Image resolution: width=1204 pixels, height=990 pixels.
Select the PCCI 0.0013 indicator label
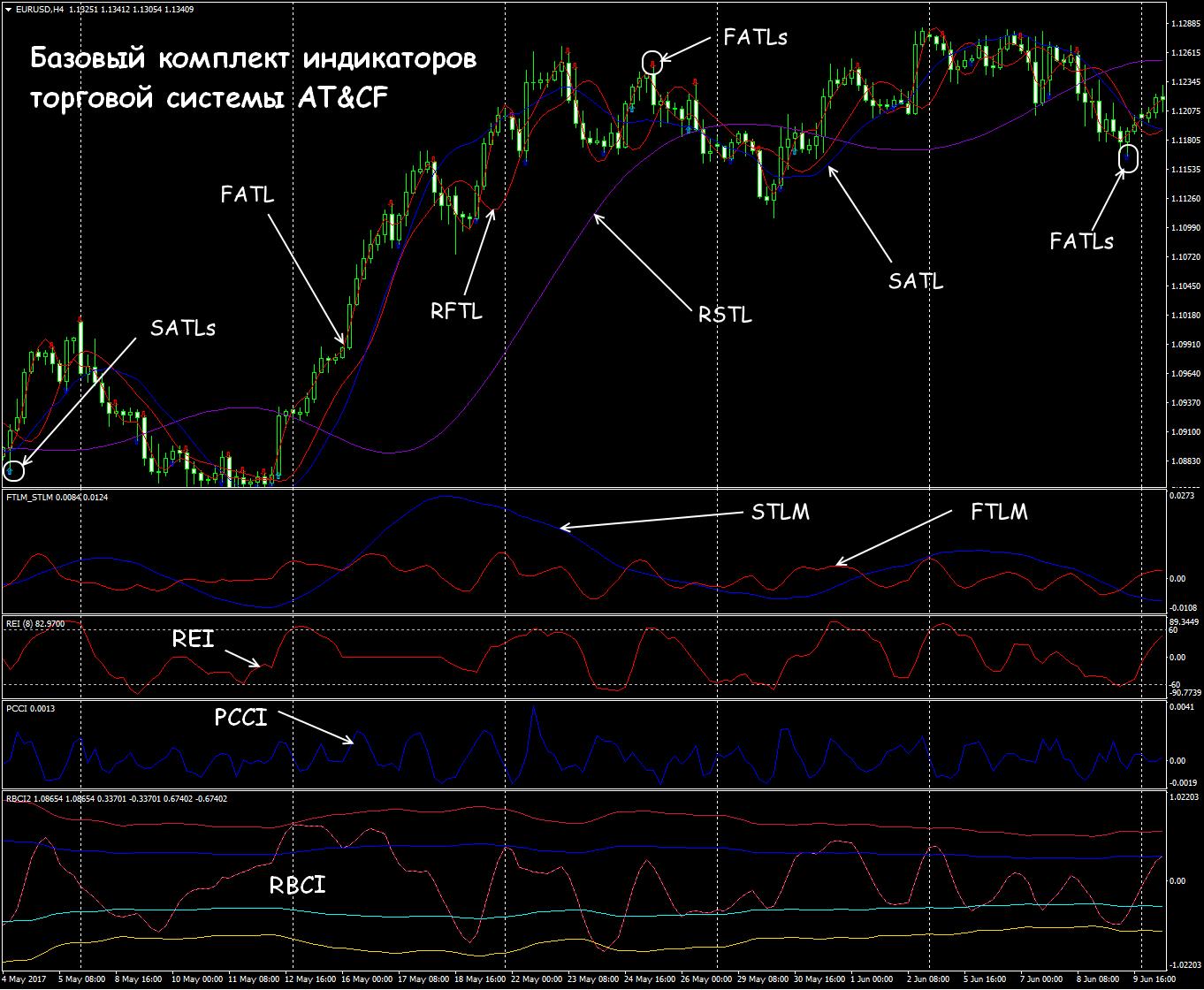pyautogui.click(x=24, y=708)
